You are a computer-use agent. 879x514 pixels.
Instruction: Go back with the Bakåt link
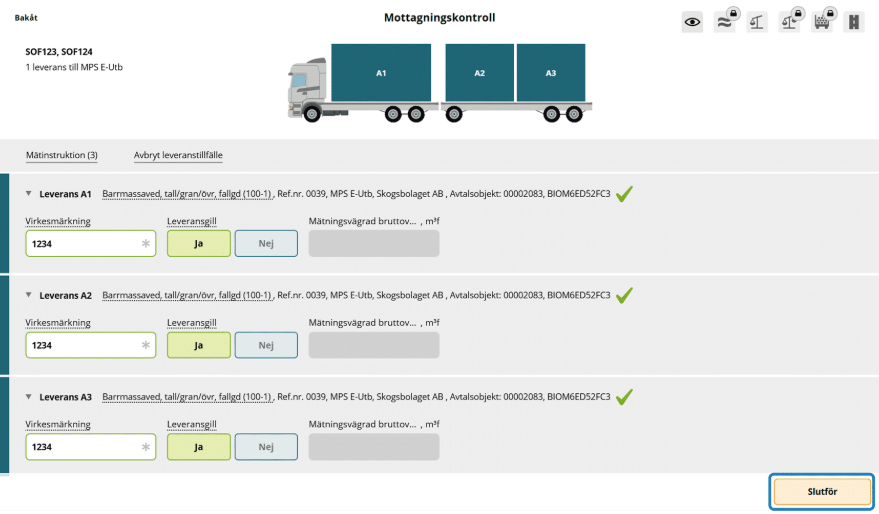pos(27,18)
